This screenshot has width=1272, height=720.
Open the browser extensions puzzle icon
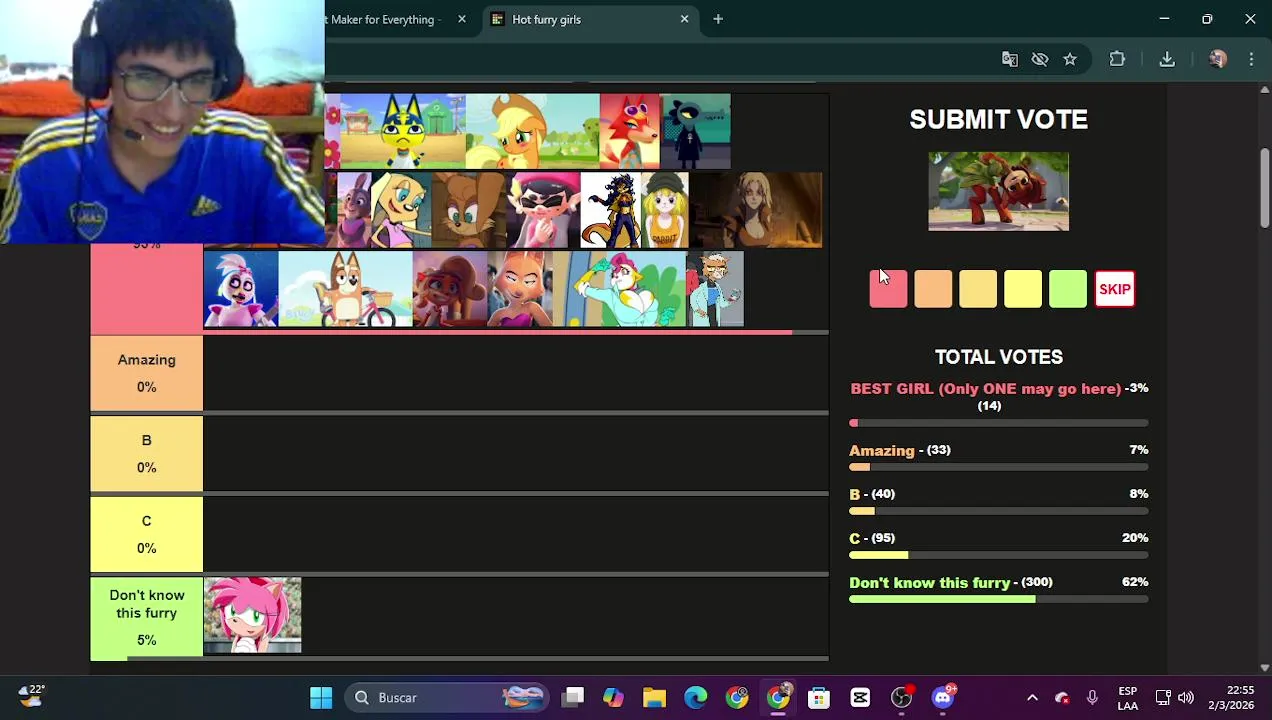pyautogui.click(x=1117, y=60)
